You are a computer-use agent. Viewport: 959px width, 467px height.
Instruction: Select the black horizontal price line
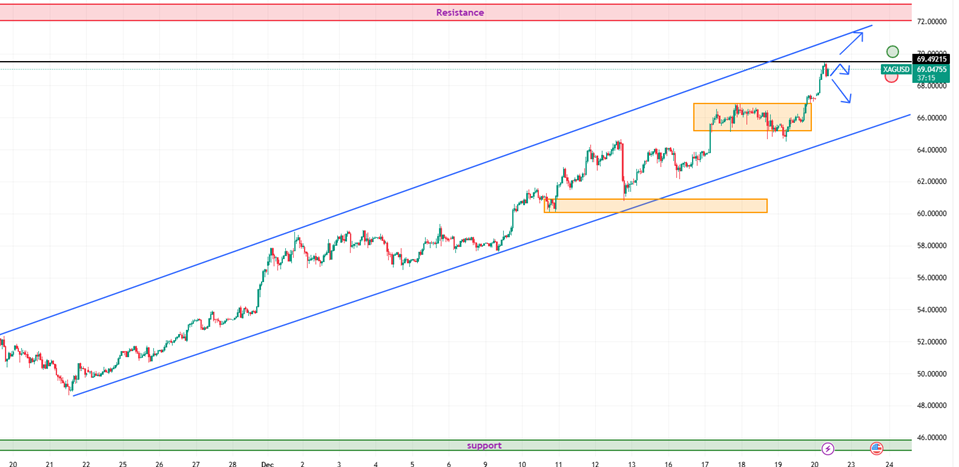click(400, 62)
